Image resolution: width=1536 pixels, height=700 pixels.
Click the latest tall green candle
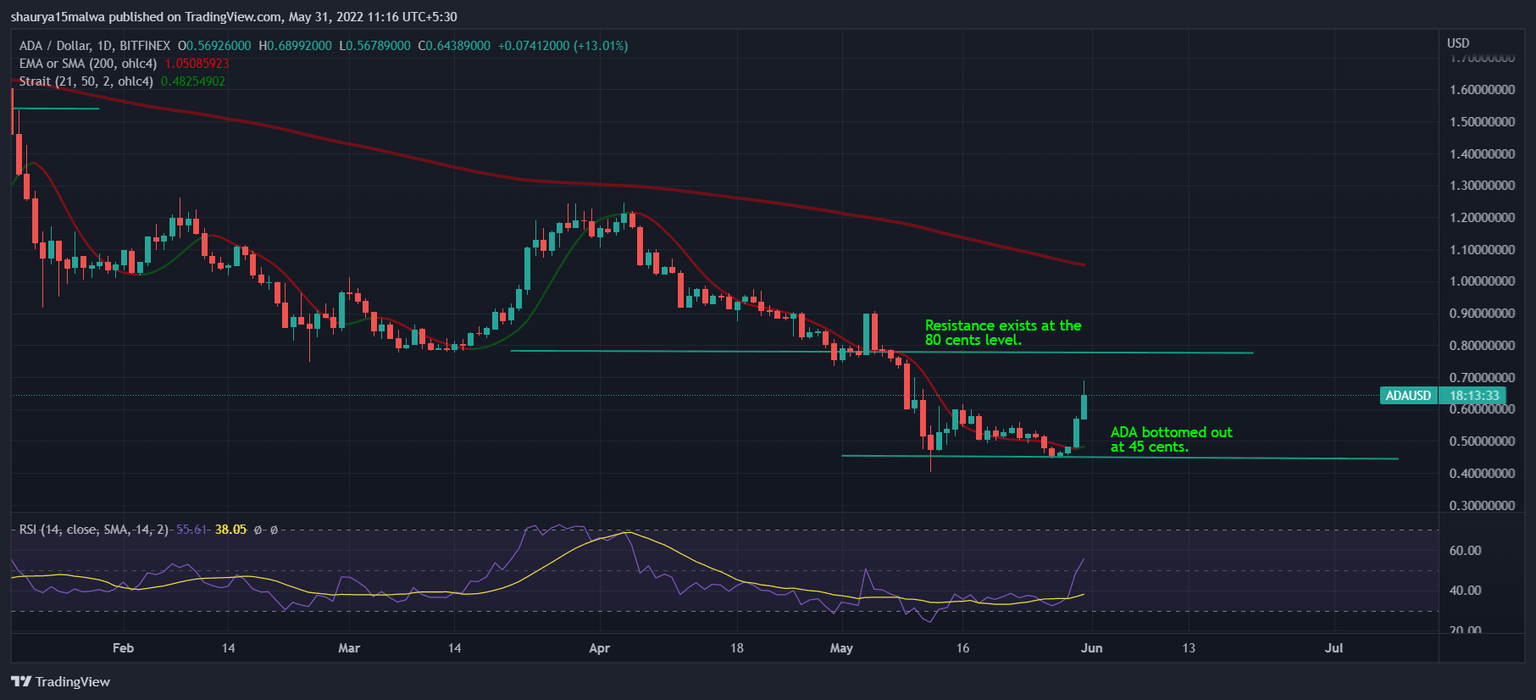[1085, 406]
